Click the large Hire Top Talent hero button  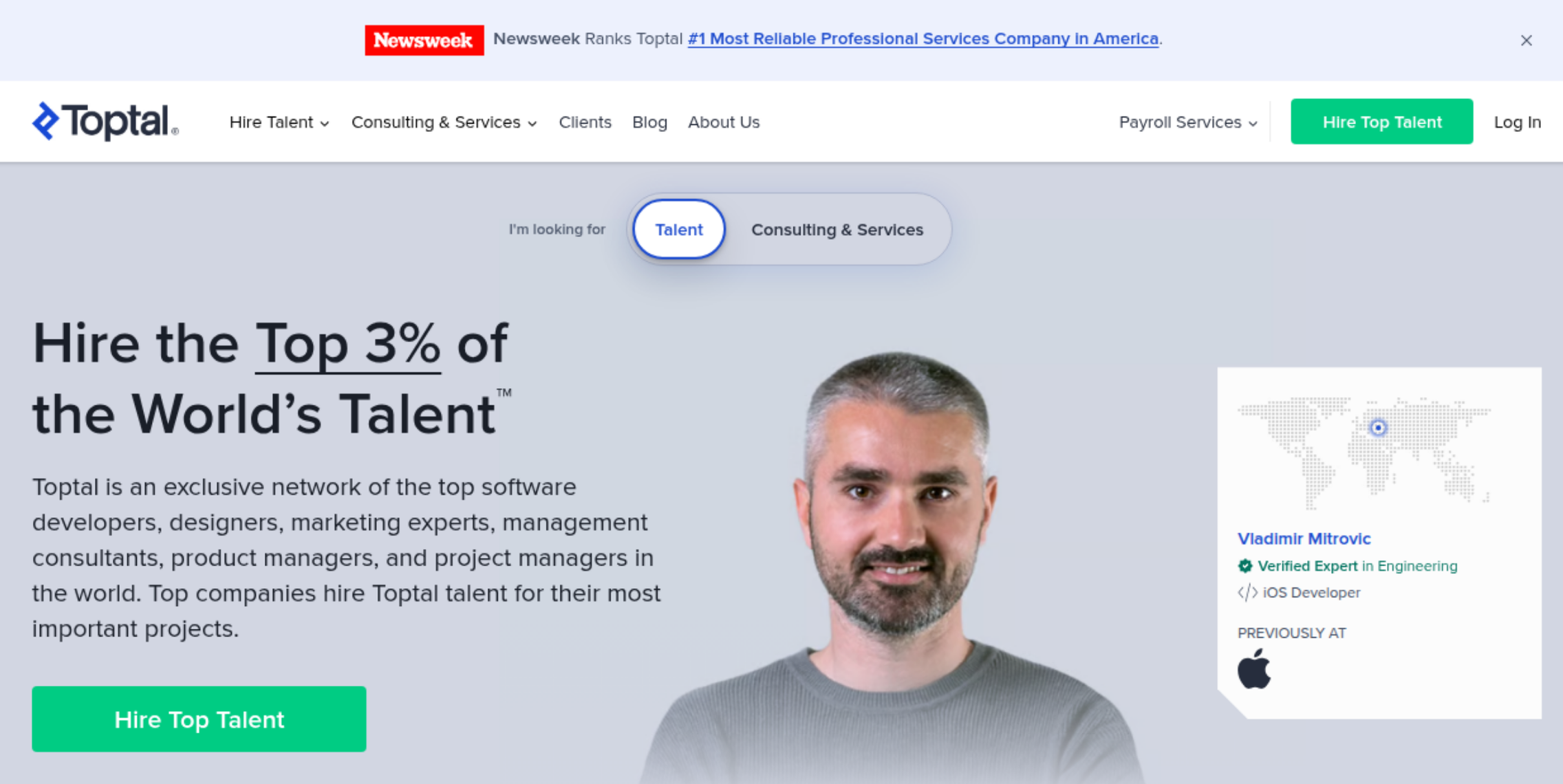click(x=199, y=719)
